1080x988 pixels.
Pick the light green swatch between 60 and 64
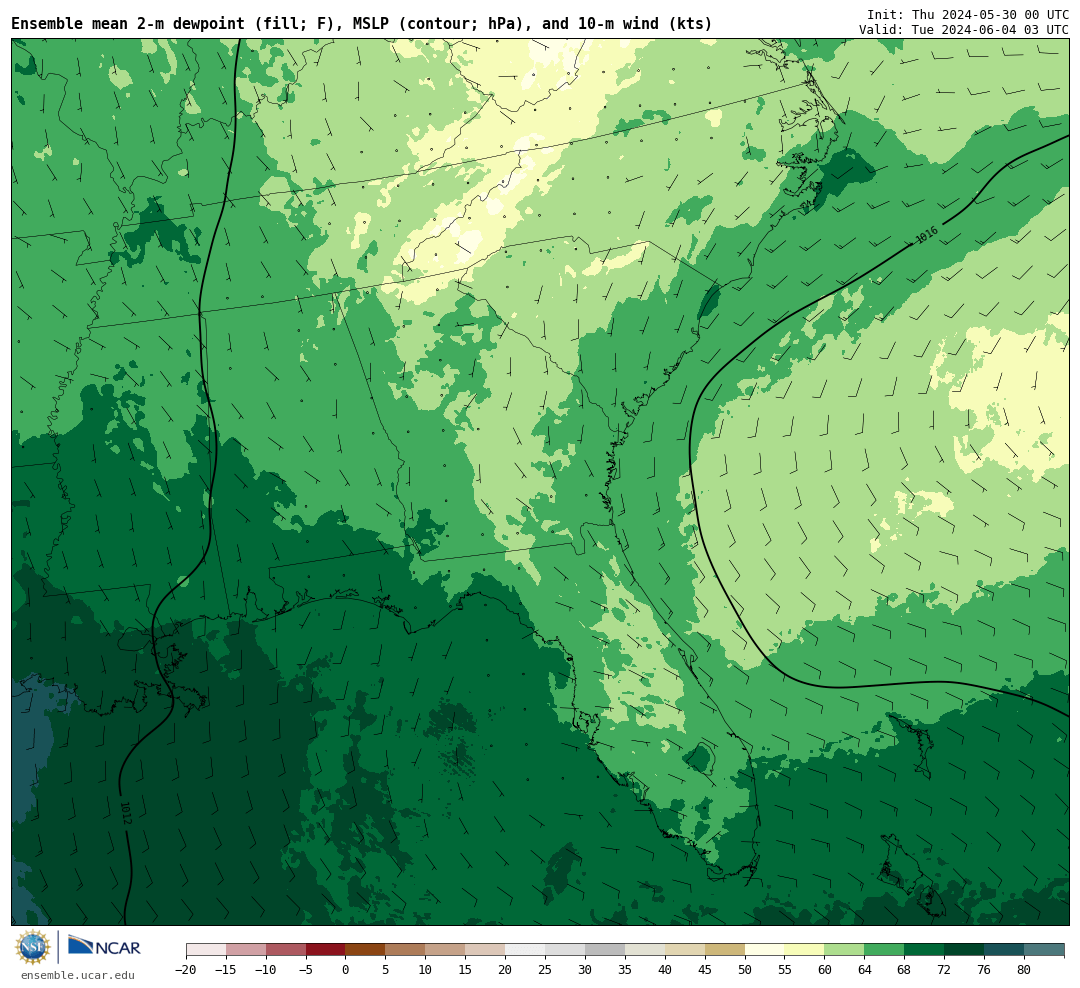(845, 950)
